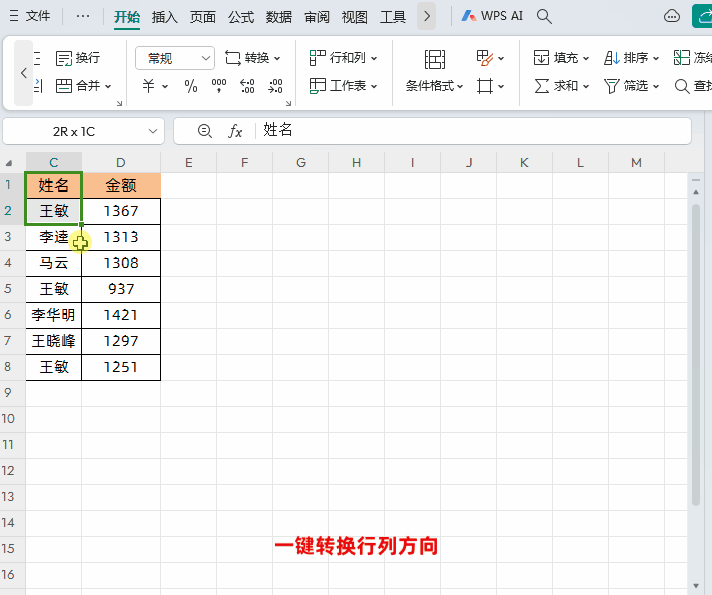Click the Name Box showing 2R x 1C
The width and height of the screenshot is (712, 595).
(74, 132)
